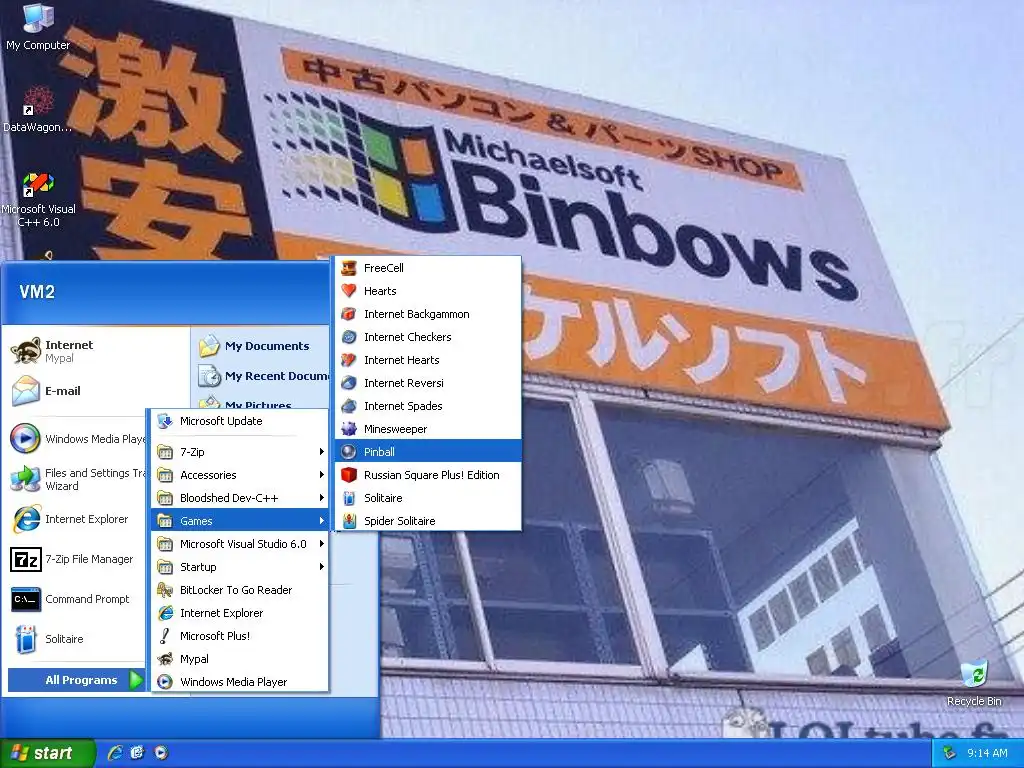1024x768 pixels.
Task: Open Microsoft Plus! entry
Action: (x=240, y=636)
